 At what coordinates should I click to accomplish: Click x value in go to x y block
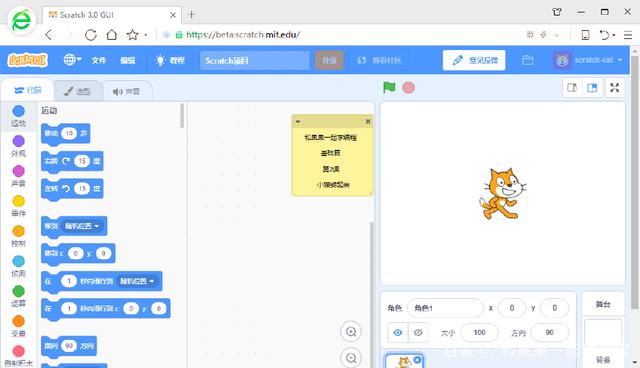point(76,253)
